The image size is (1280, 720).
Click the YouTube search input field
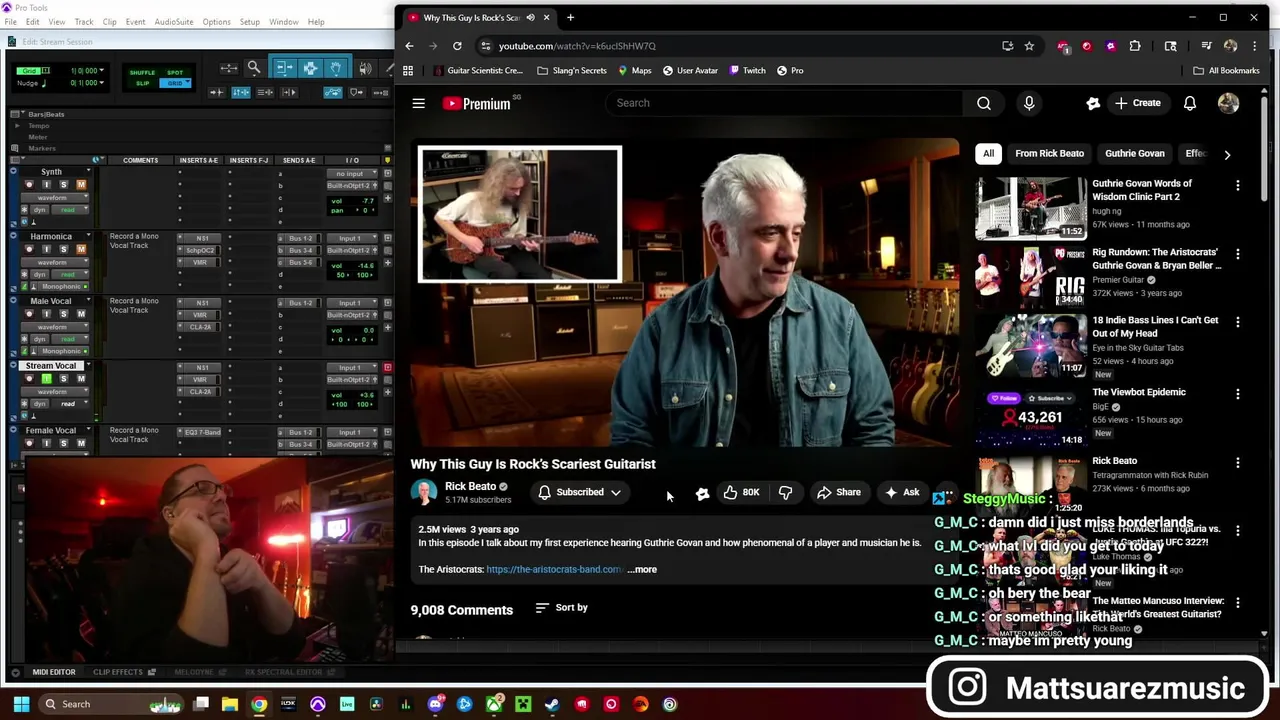point(785,103)
